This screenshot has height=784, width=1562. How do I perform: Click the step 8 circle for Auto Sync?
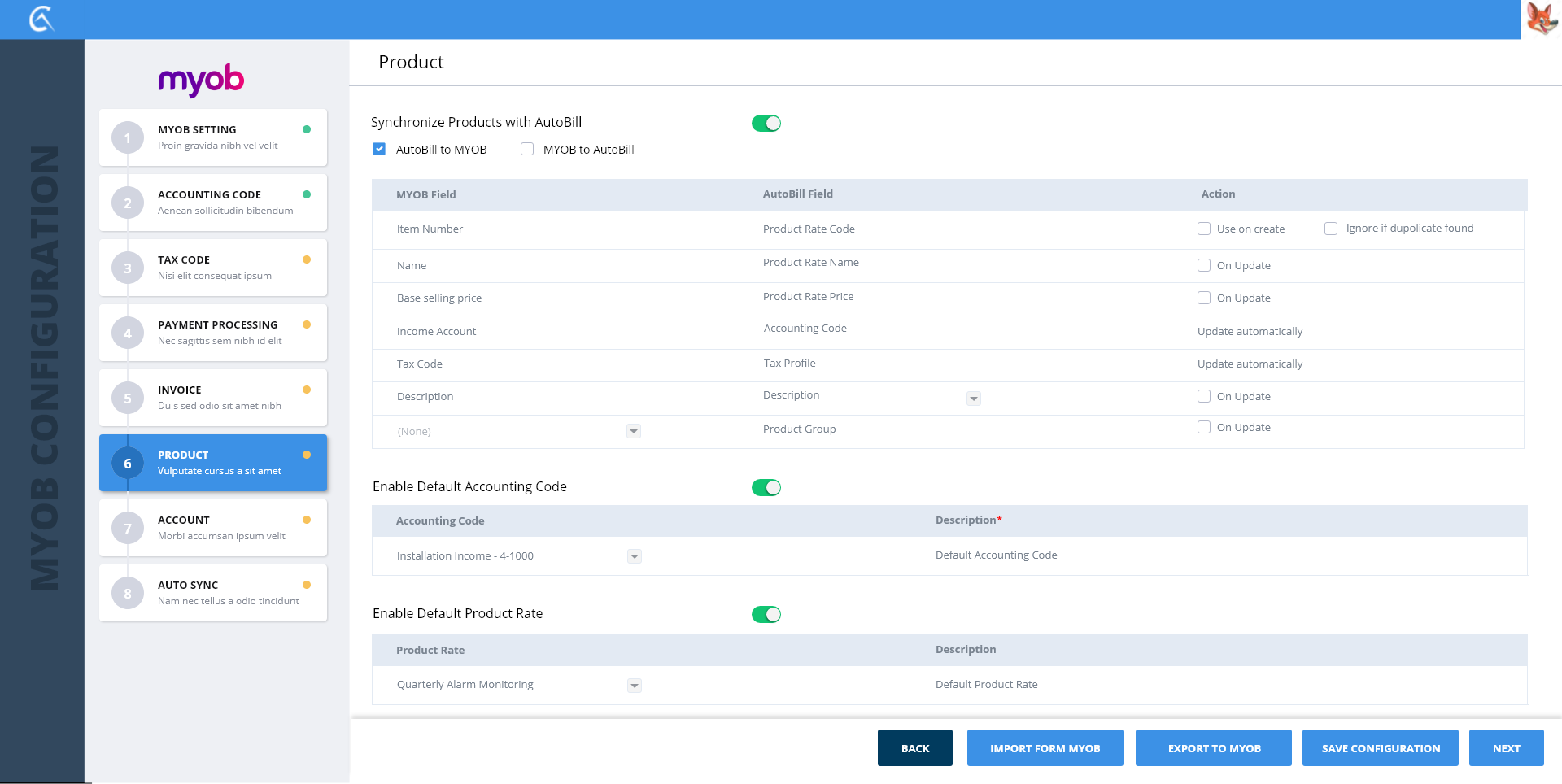pyautogui.click(x=128, y=594)
